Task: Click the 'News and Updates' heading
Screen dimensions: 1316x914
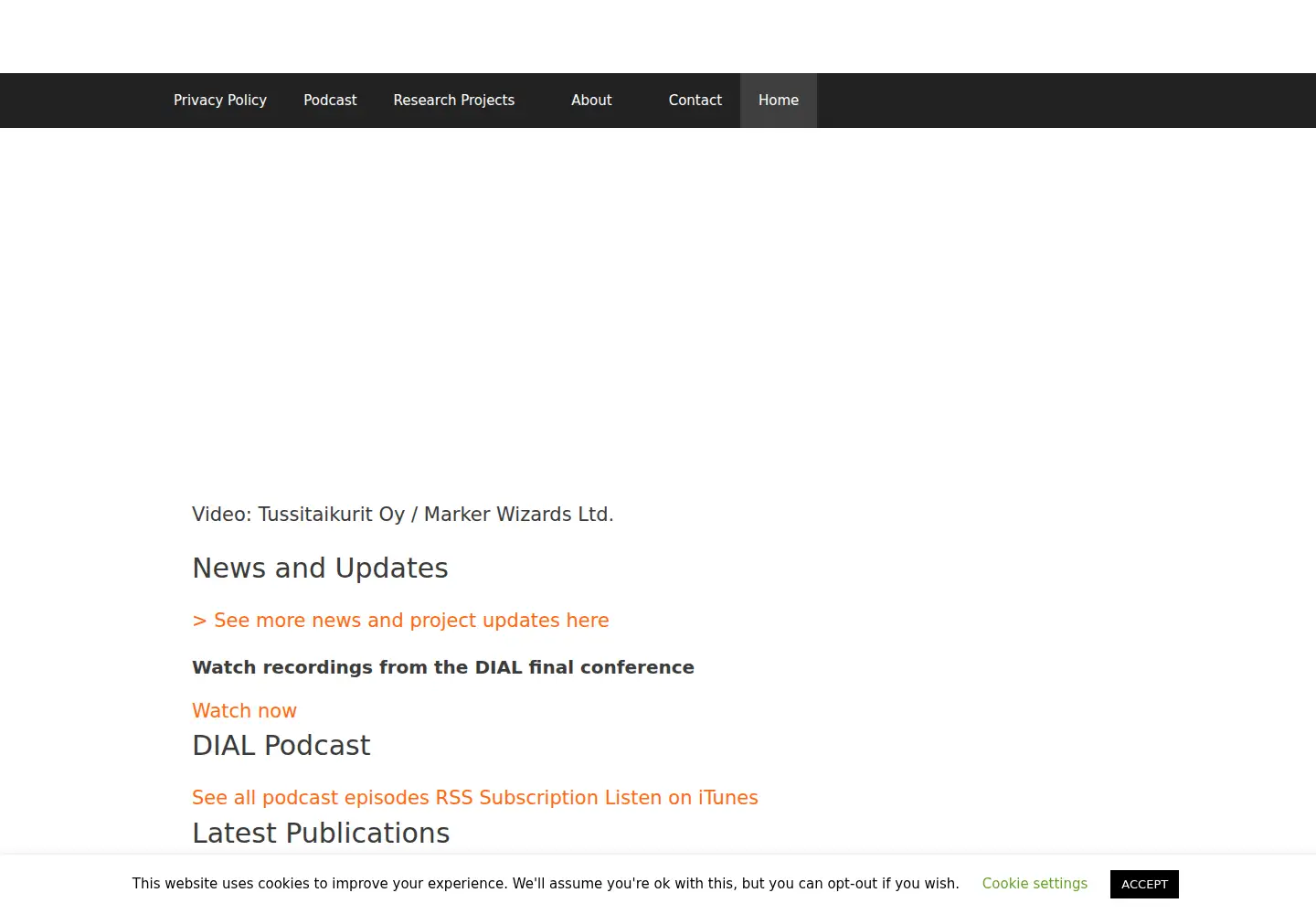Action: [x=320, y=569]
